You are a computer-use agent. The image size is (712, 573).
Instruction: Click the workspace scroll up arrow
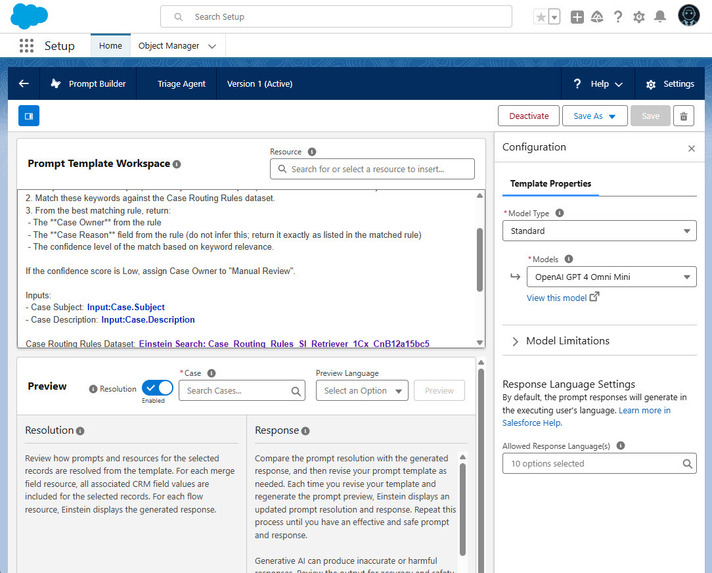(480, 196)
